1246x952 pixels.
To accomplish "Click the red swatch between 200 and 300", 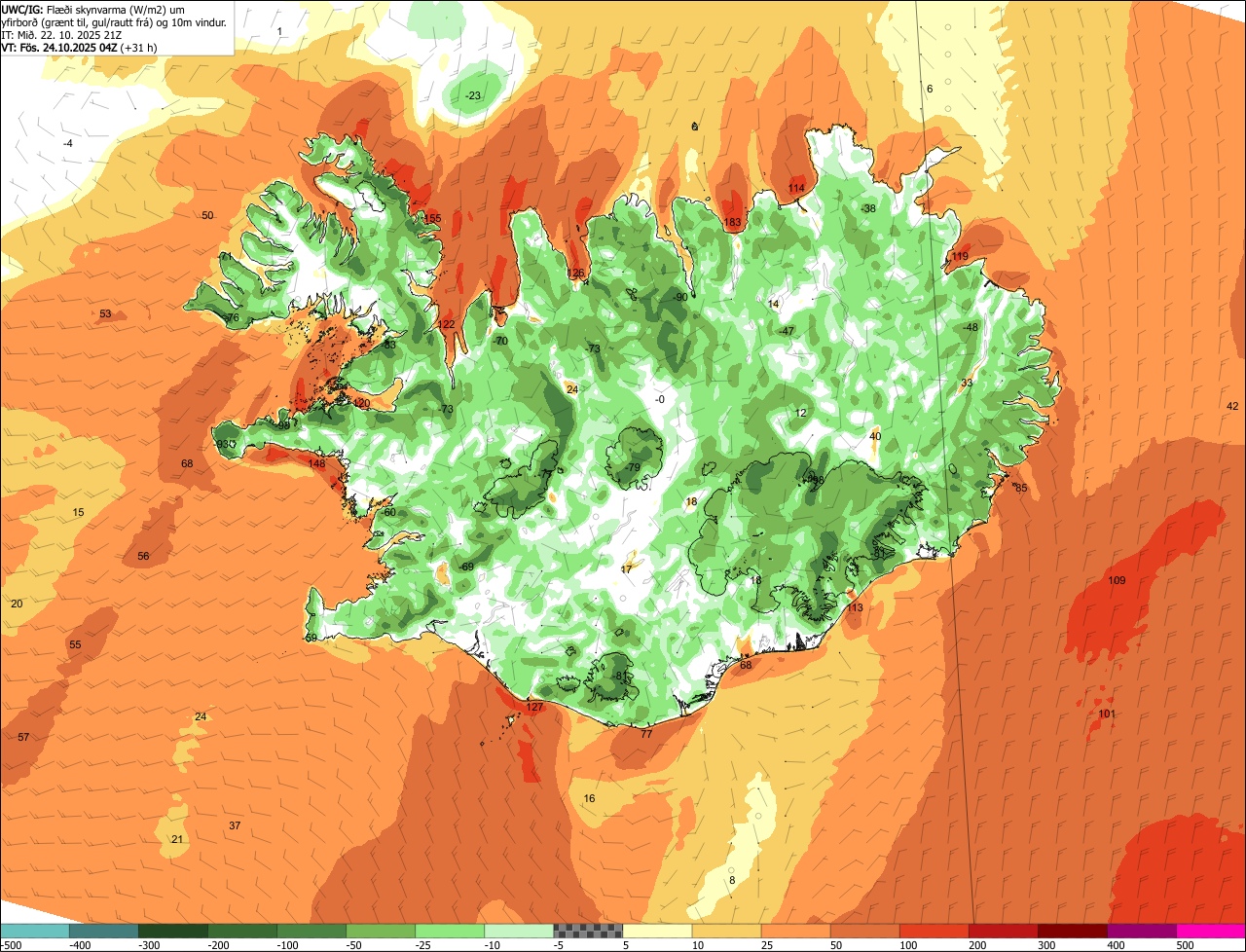I will point(1004,931).
